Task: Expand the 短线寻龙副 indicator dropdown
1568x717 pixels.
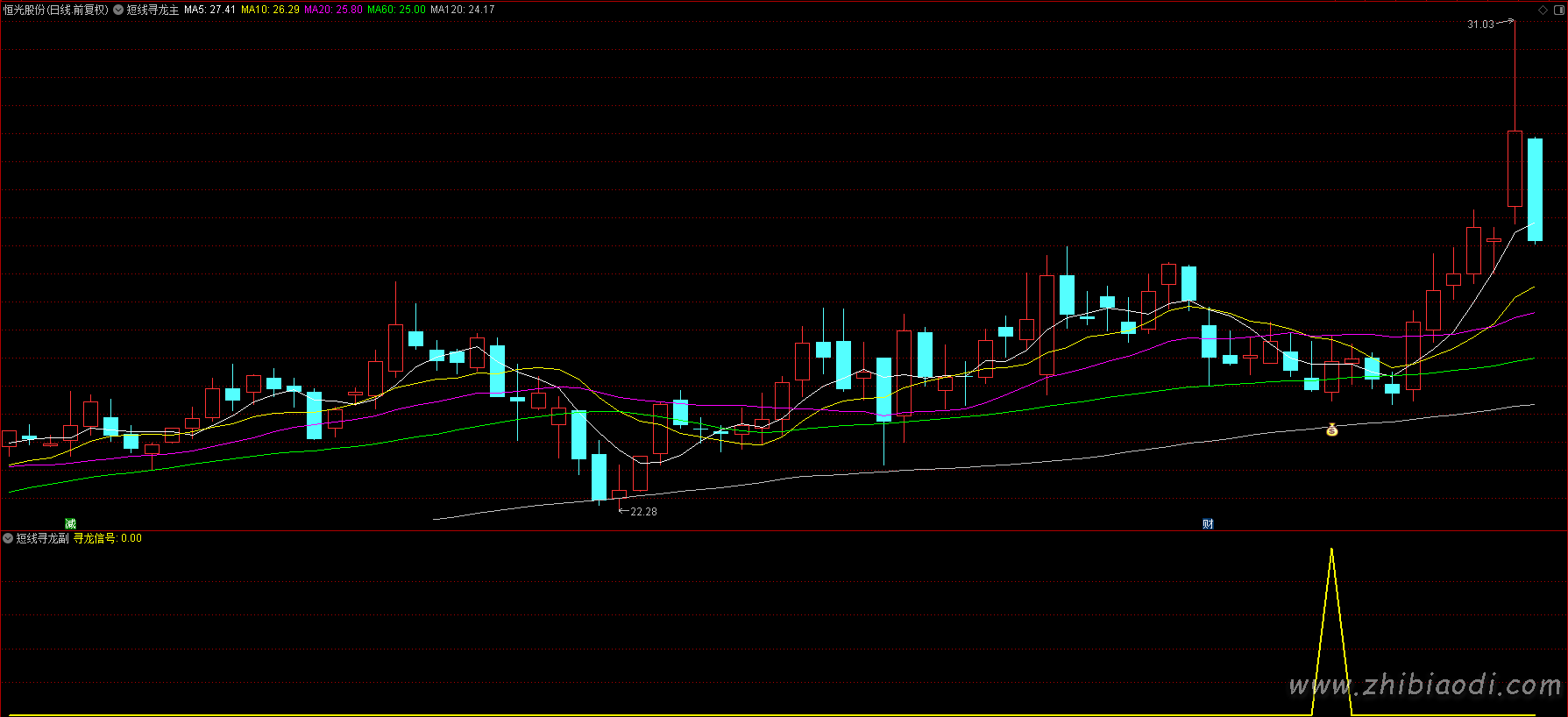Action: point(8,538)
